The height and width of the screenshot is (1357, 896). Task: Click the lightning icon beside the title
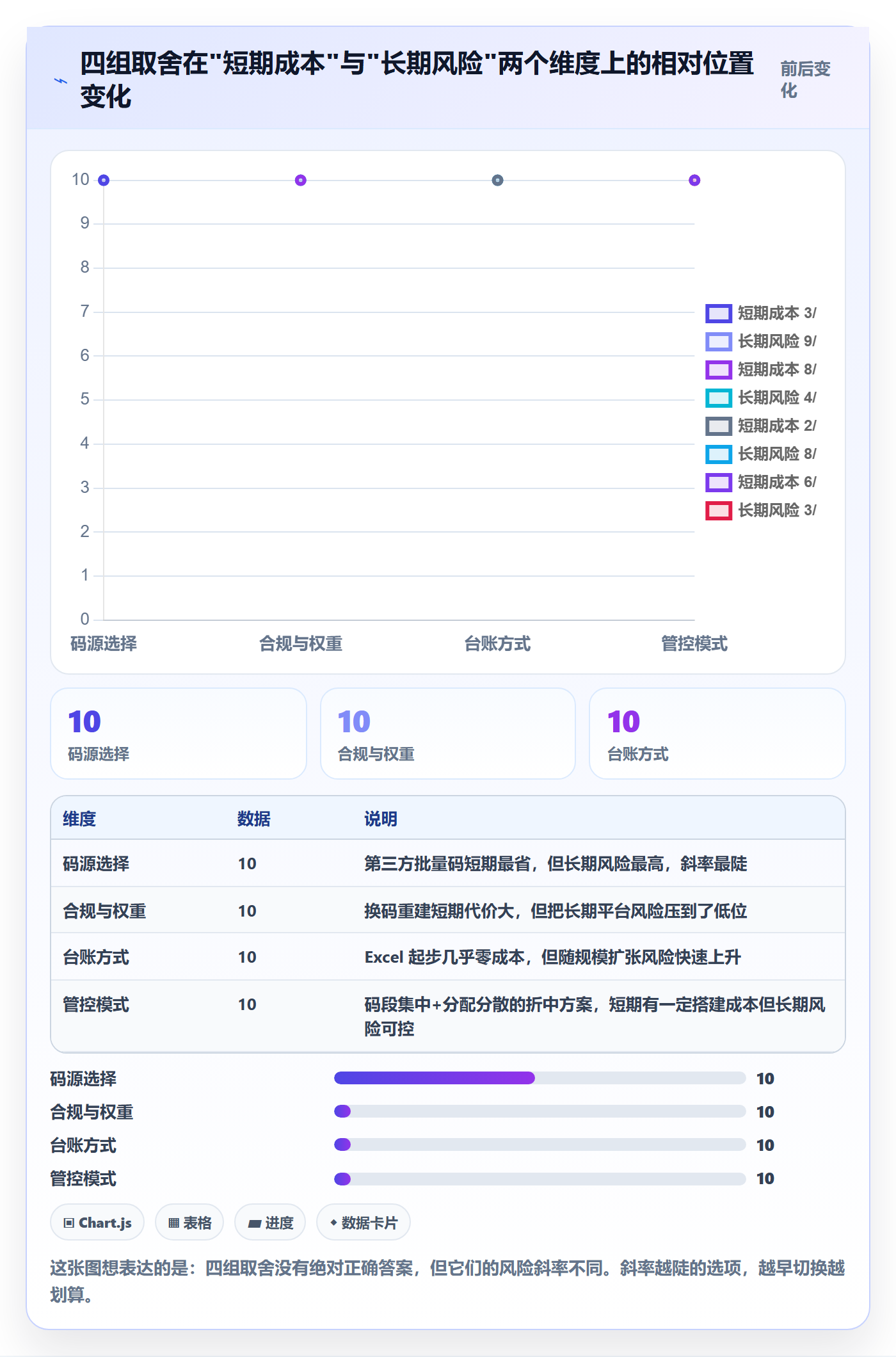(61, 81)
